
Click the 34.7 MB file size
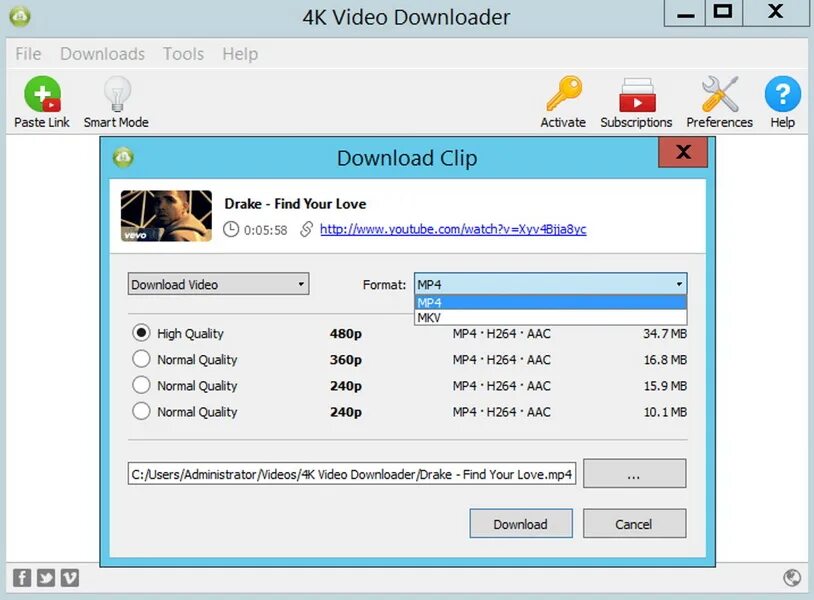coord(664,333)
